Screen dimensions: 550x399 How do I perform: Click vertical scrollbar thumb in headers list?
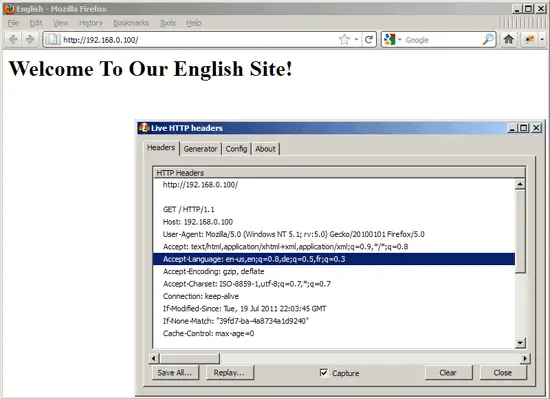[520, 231]
